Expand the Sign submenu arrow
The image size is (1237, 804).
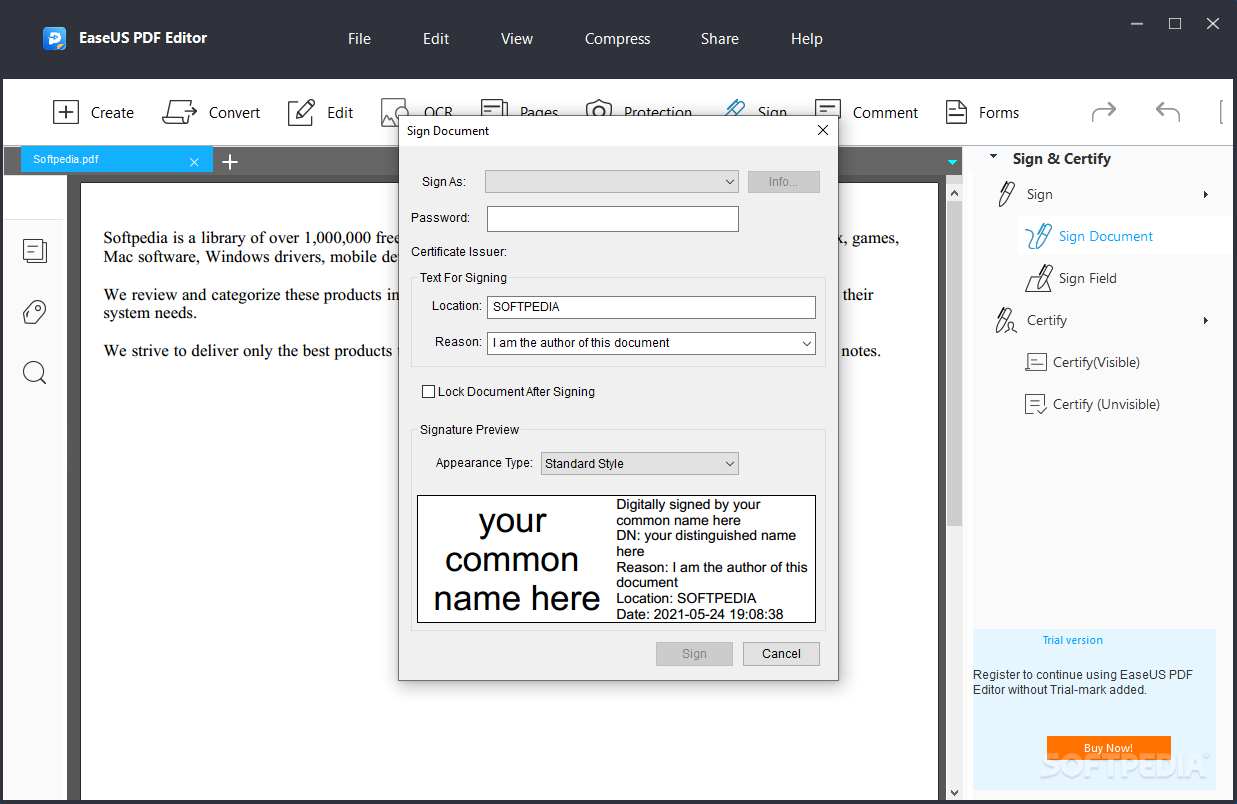(1206, 194)
